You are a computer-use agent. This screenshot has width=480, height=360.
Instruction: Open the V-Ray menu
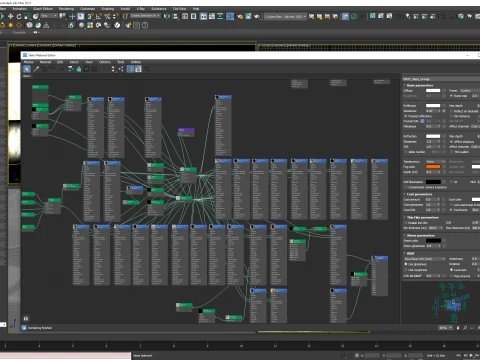tap(140, 9)
